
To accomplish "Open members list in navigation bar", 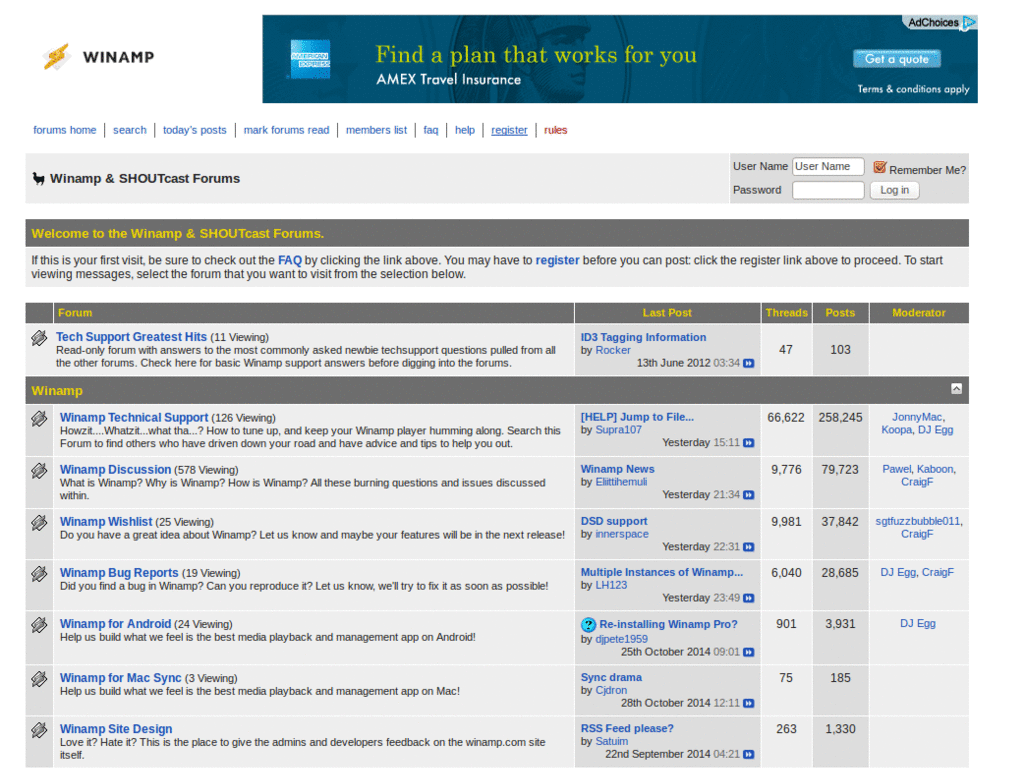I will point(376,130).
